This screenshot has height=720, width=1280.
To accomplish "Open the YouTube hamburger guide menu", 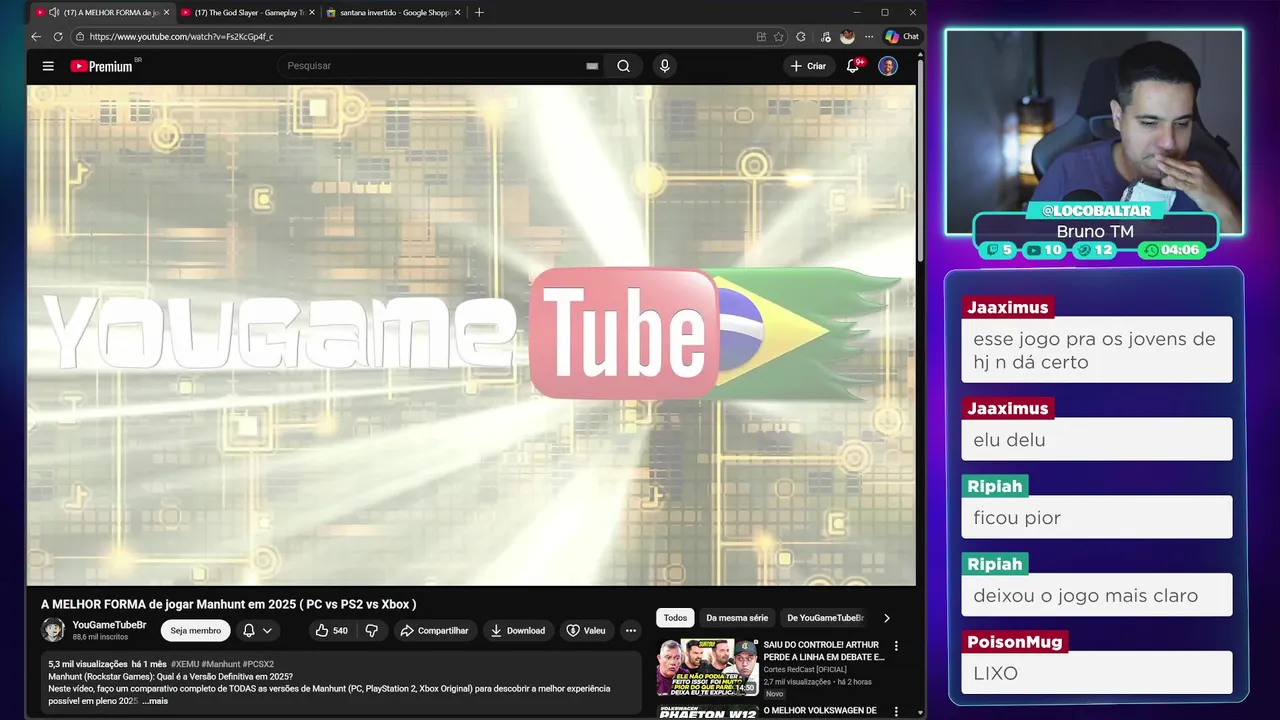I will 48,66.
